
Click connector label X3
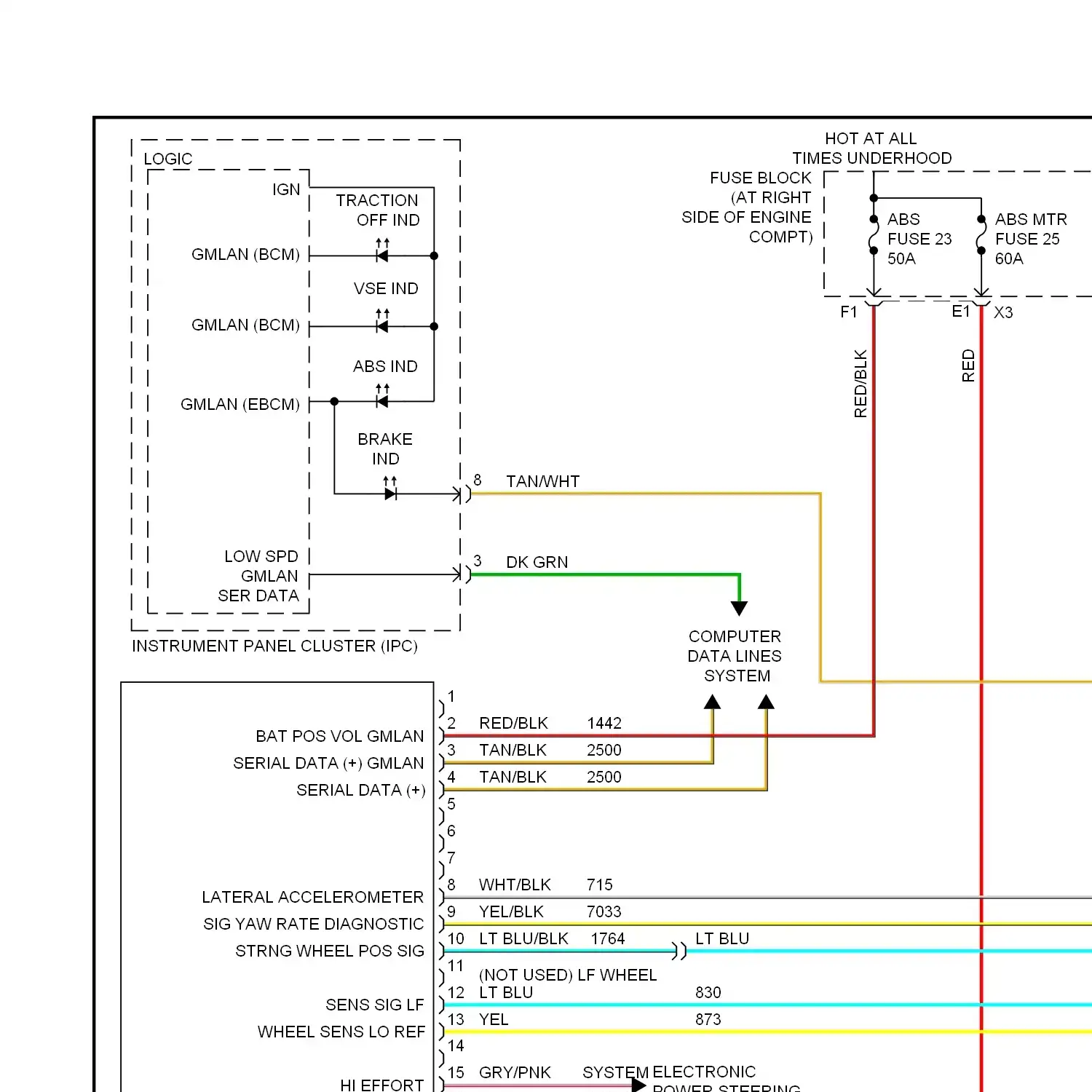(1003, 312)
